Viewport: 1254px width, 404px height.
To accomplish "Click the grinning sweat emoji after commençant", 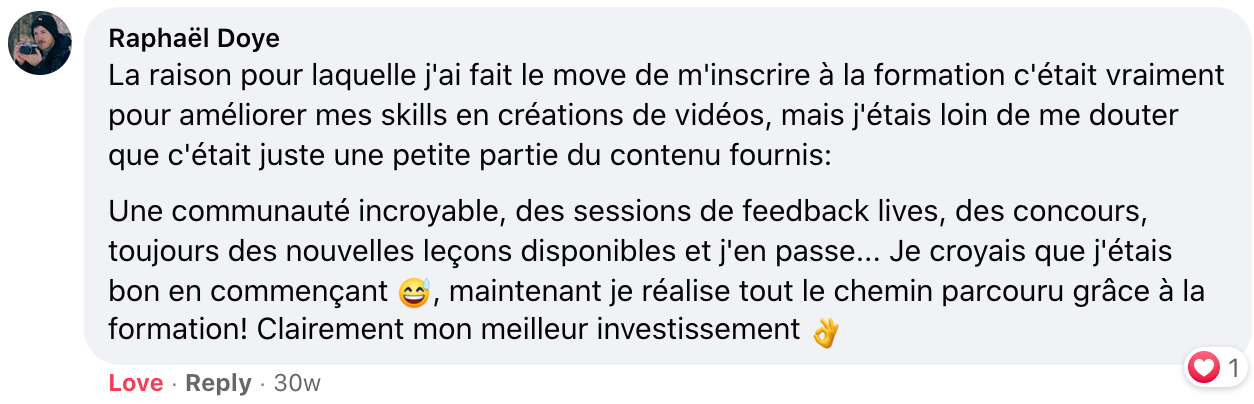I will pyautogui.click(x=413, y=294).
